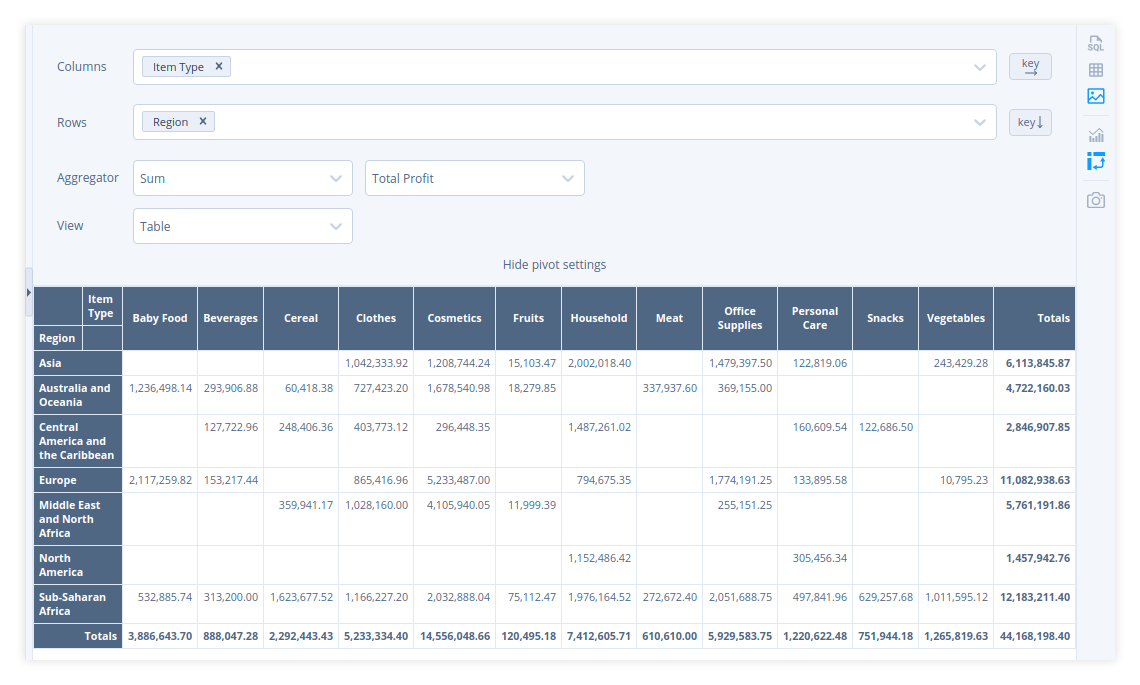Image resolution: width=1140 pixels, height=685 pixels.
Task: Toggle column key sort order button
Action: pos(1030,67)
